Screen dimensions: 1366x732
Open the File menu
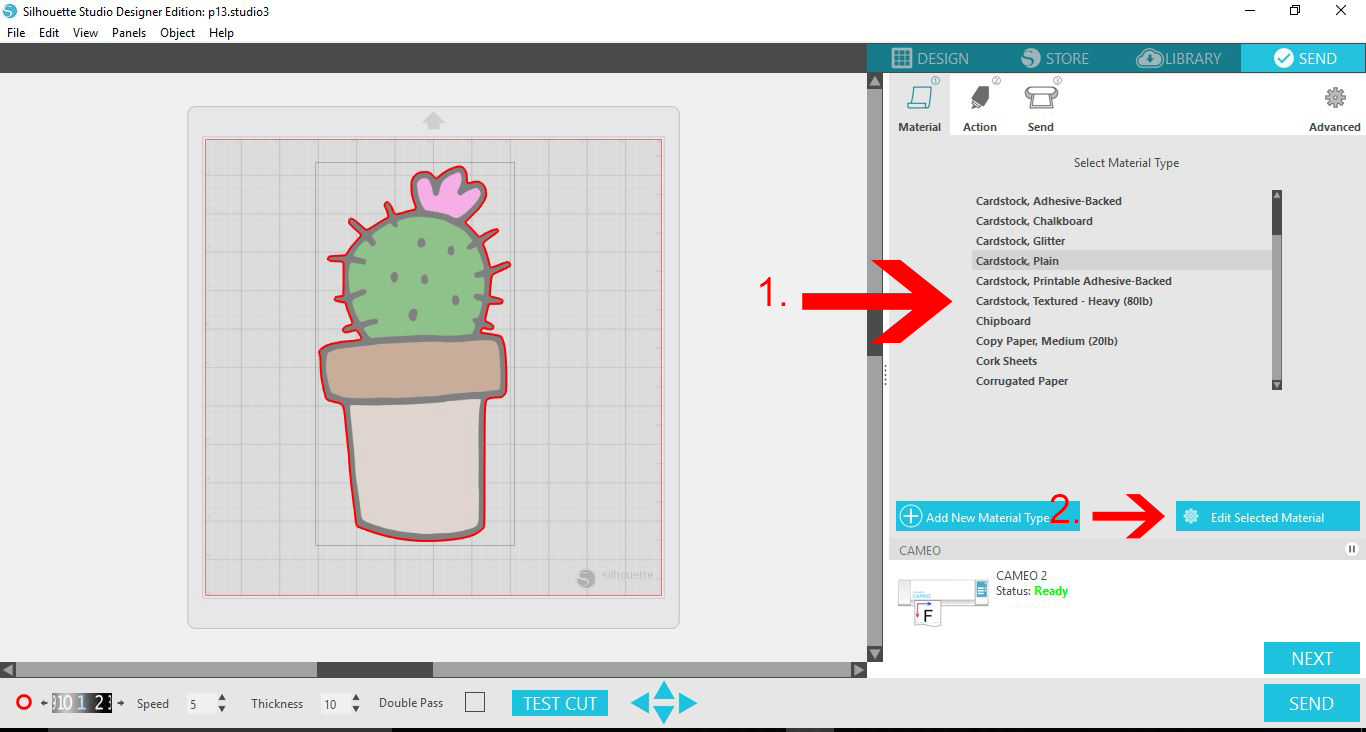point(16,33)
